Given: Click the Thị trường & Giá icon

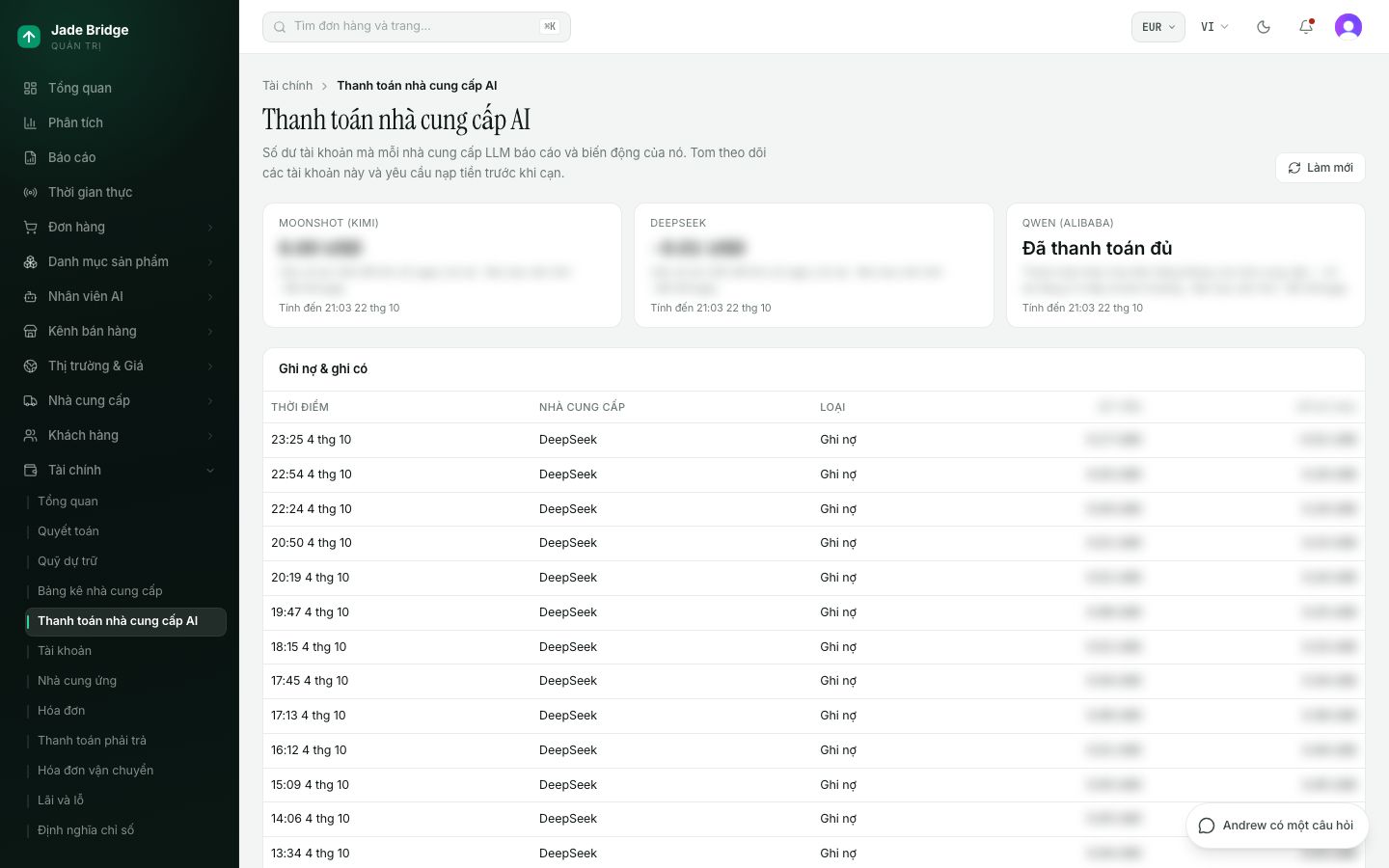Looking at the screenshot, I should [30, 366].
